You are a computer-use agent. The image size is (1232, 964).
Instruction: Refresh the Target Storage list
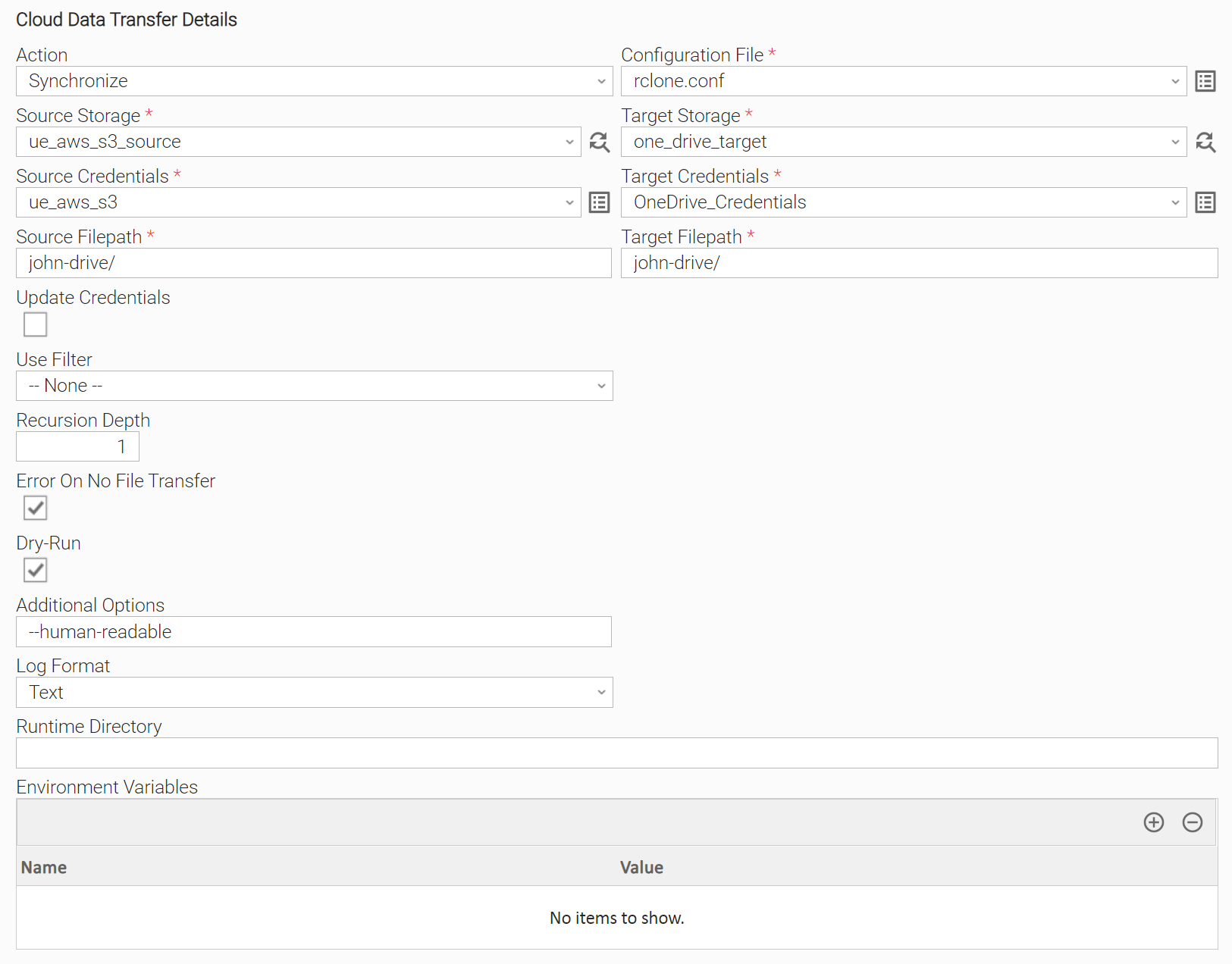[x=1205, y=142]
